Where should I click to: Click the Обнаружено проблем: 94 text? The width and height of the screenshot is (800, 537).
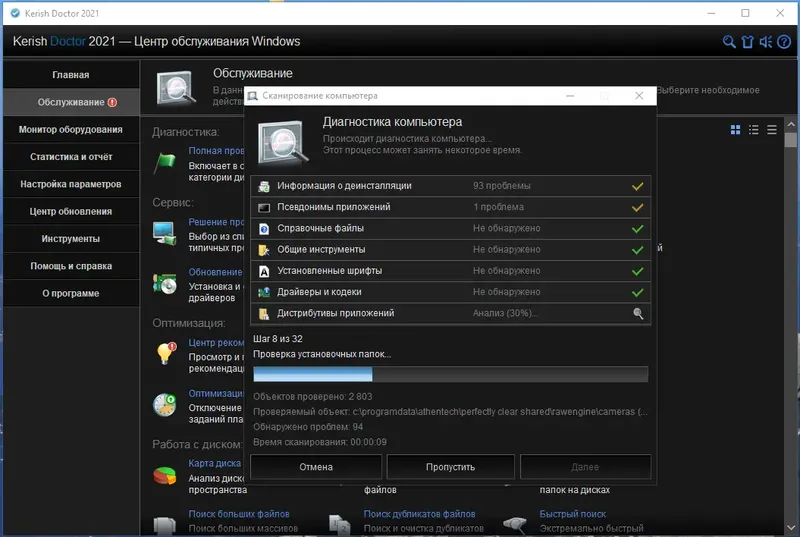308,427
